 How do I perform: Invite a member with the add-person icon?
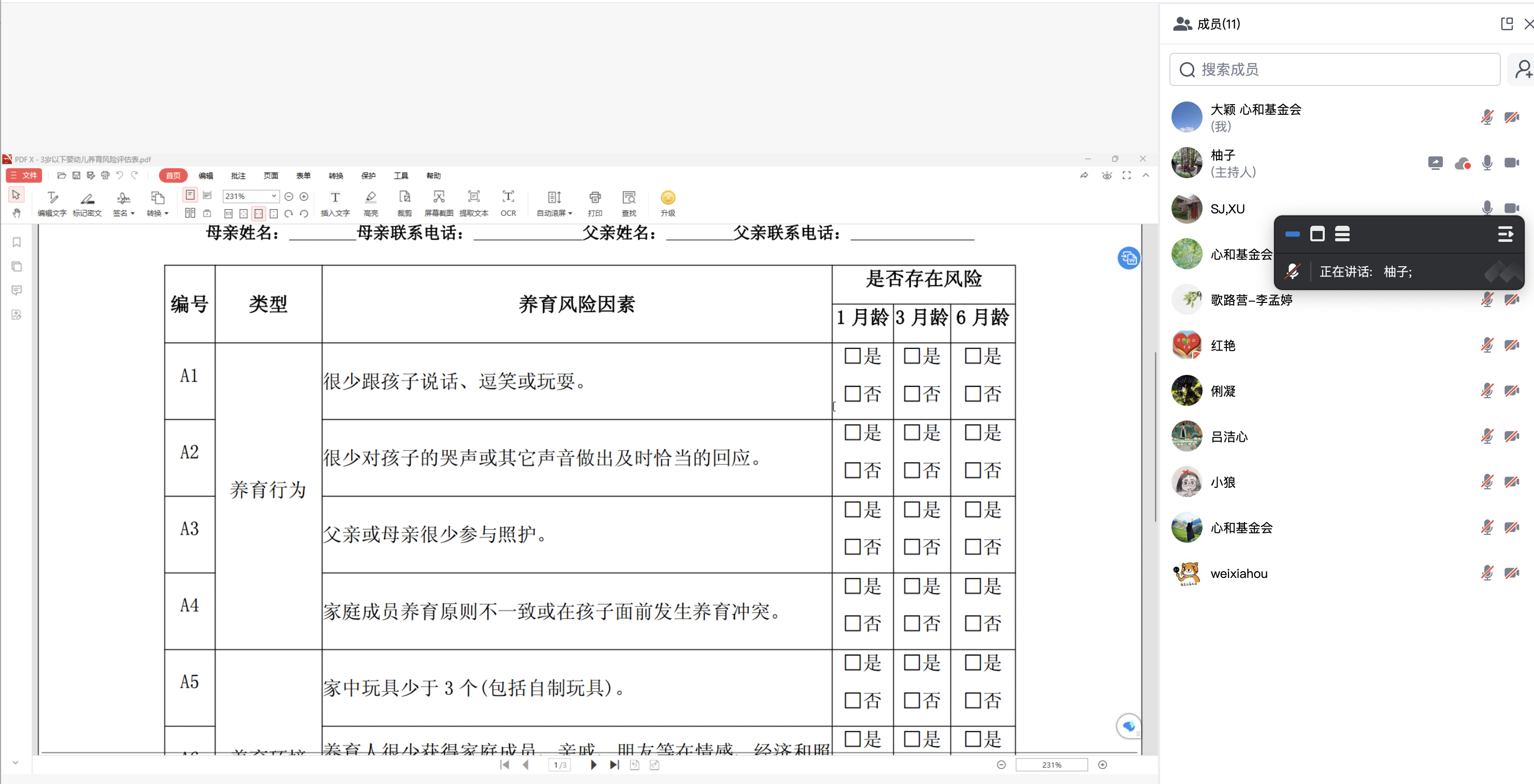1523,69
